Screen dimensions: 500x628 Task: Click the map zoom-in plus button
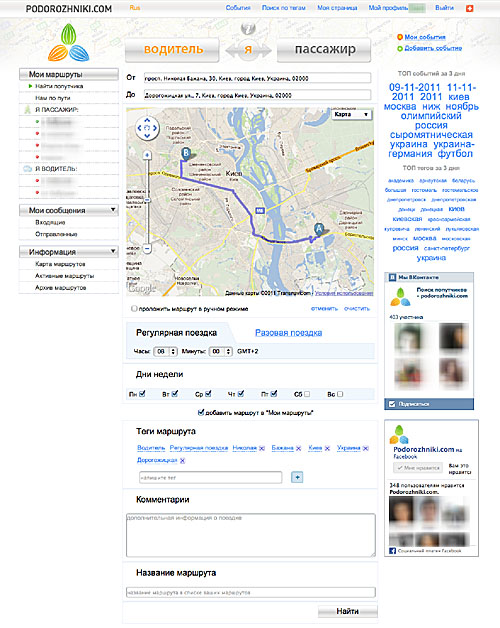[147, 155]
